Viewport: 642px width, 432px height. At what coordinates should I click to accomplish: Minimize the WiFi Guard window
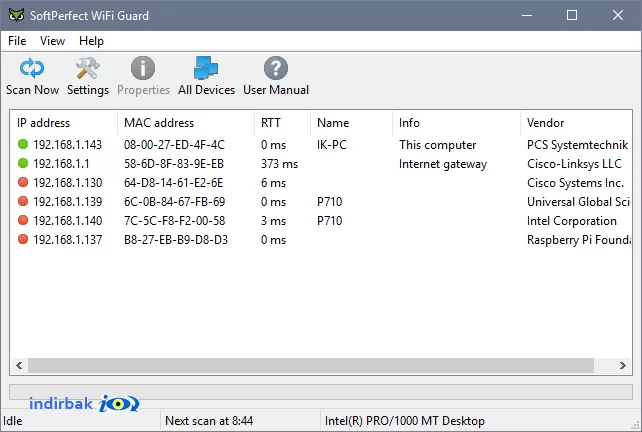(527, 16)
